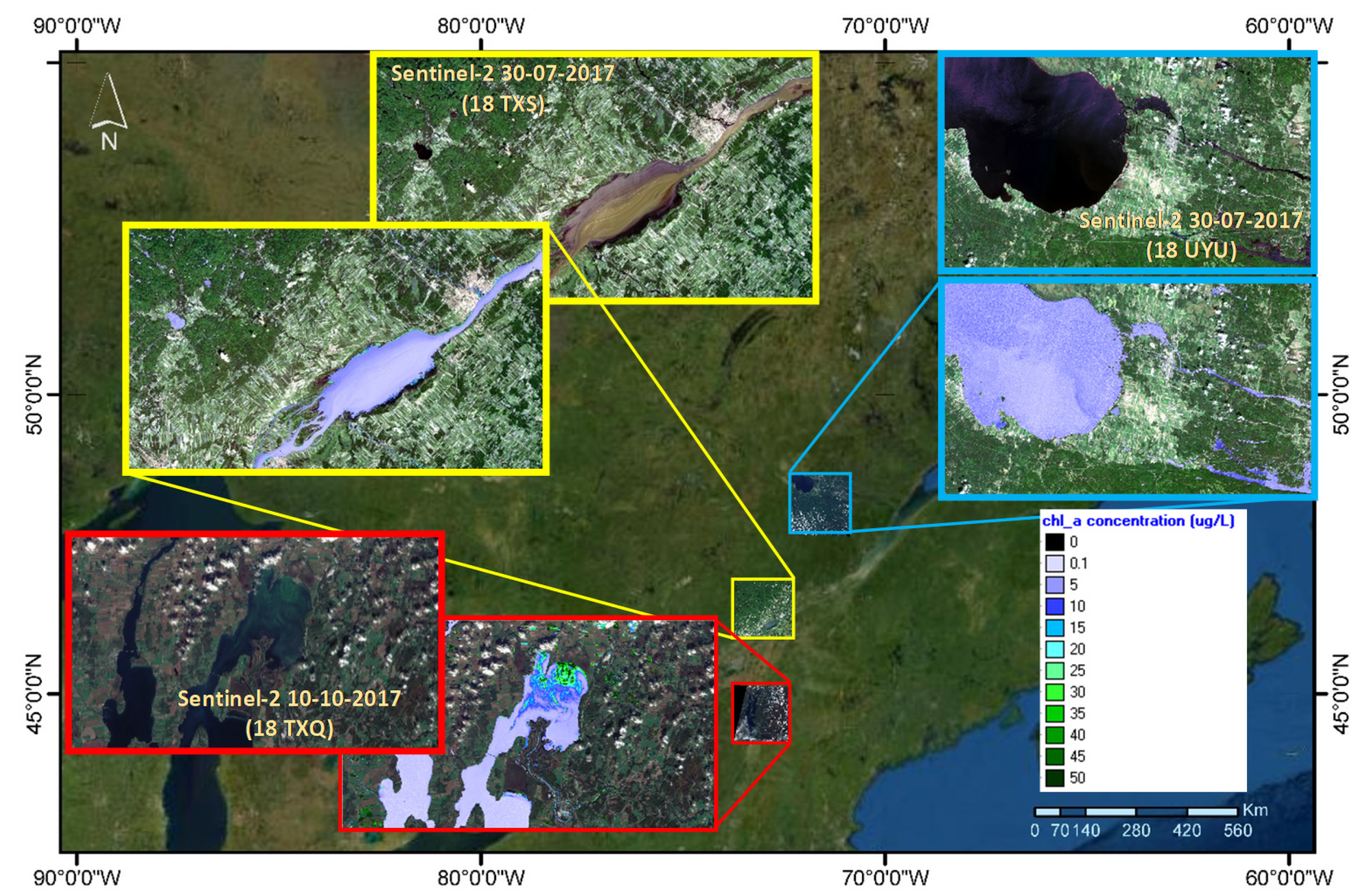This screenshot has width=1363, height=896.
Task: Click the bottom-right 60°0'0"W longitude label
Action: click(x=1289, y=878)
